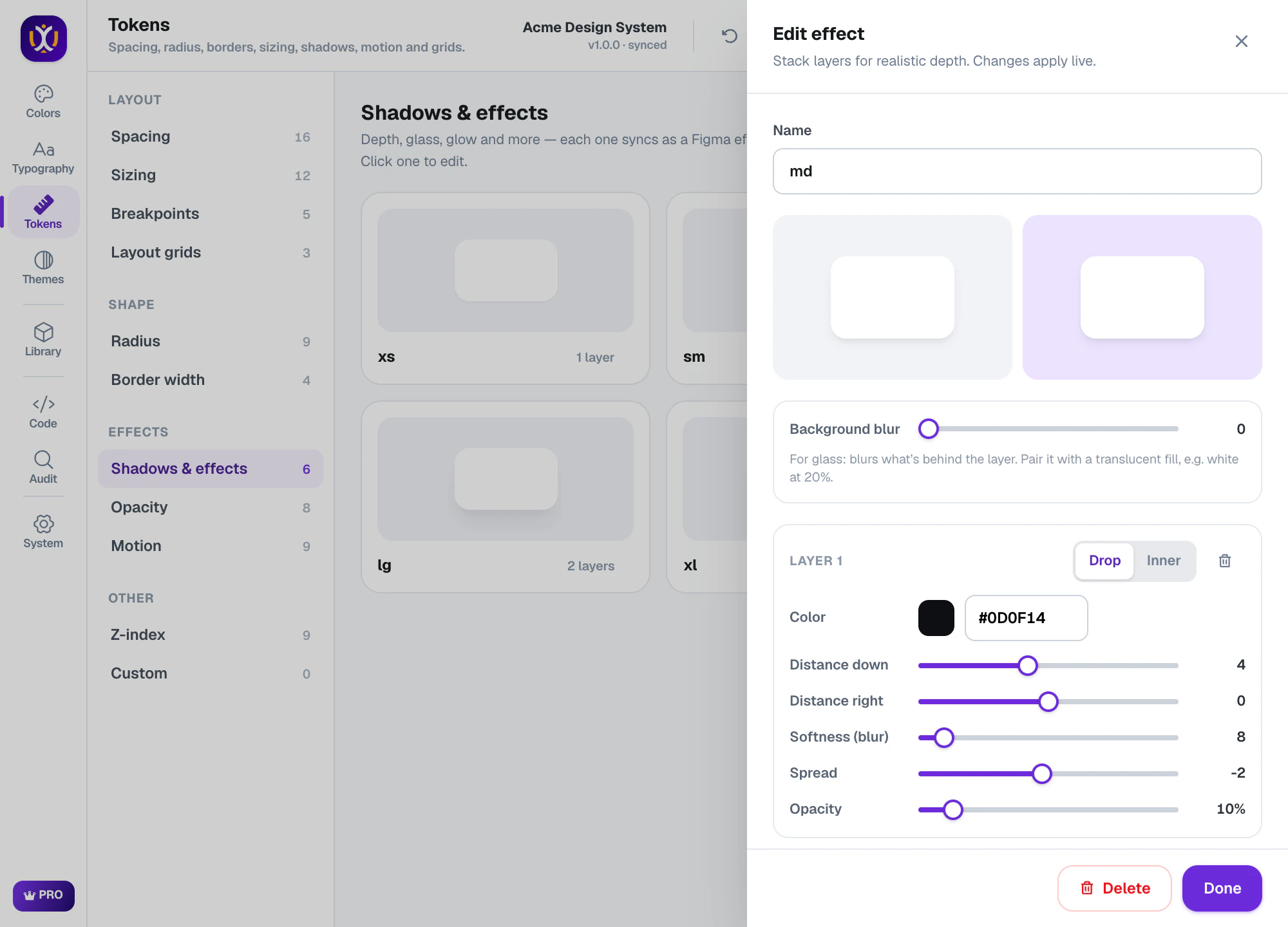This screenshot has height=927, width=1288.
Task: Open the Typography section
Action: point(43,158)
